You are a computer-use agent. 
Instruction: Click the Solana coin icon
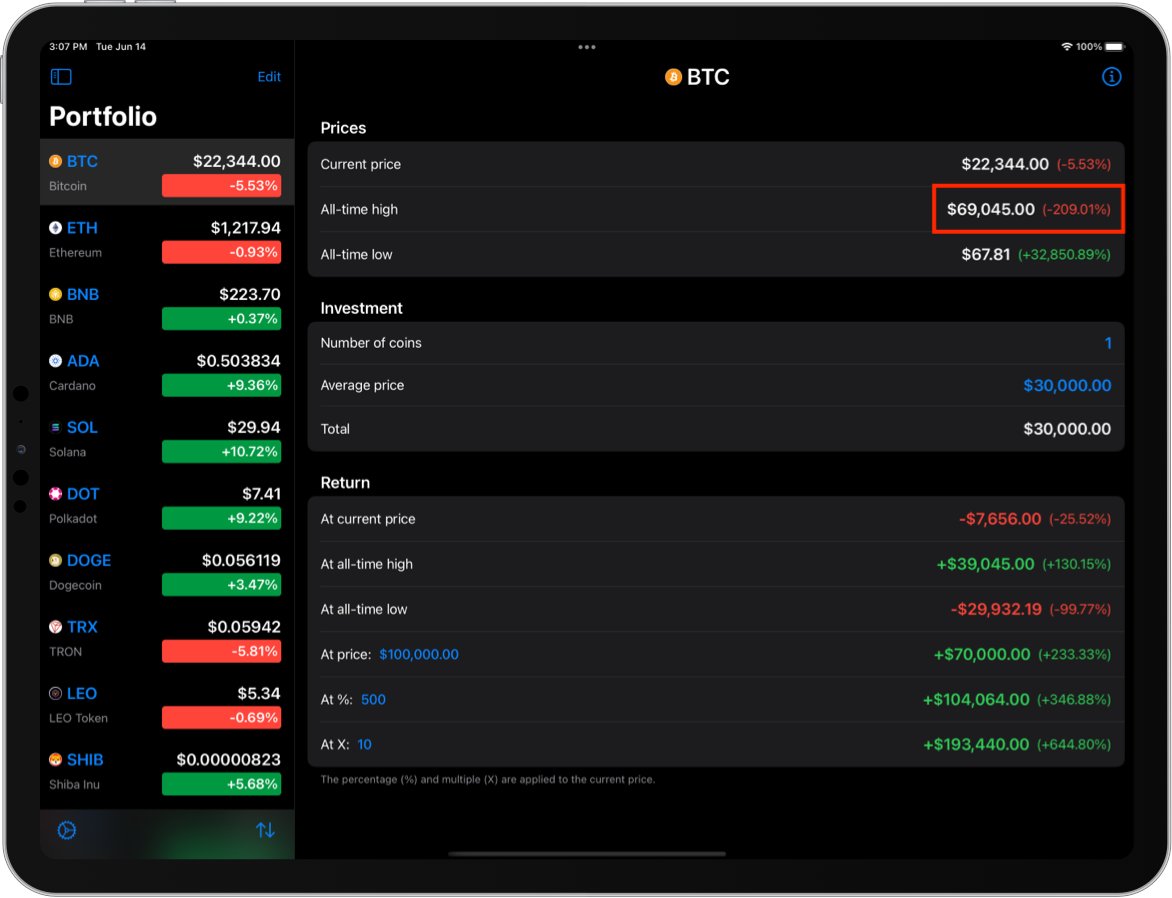pos(55,428)
